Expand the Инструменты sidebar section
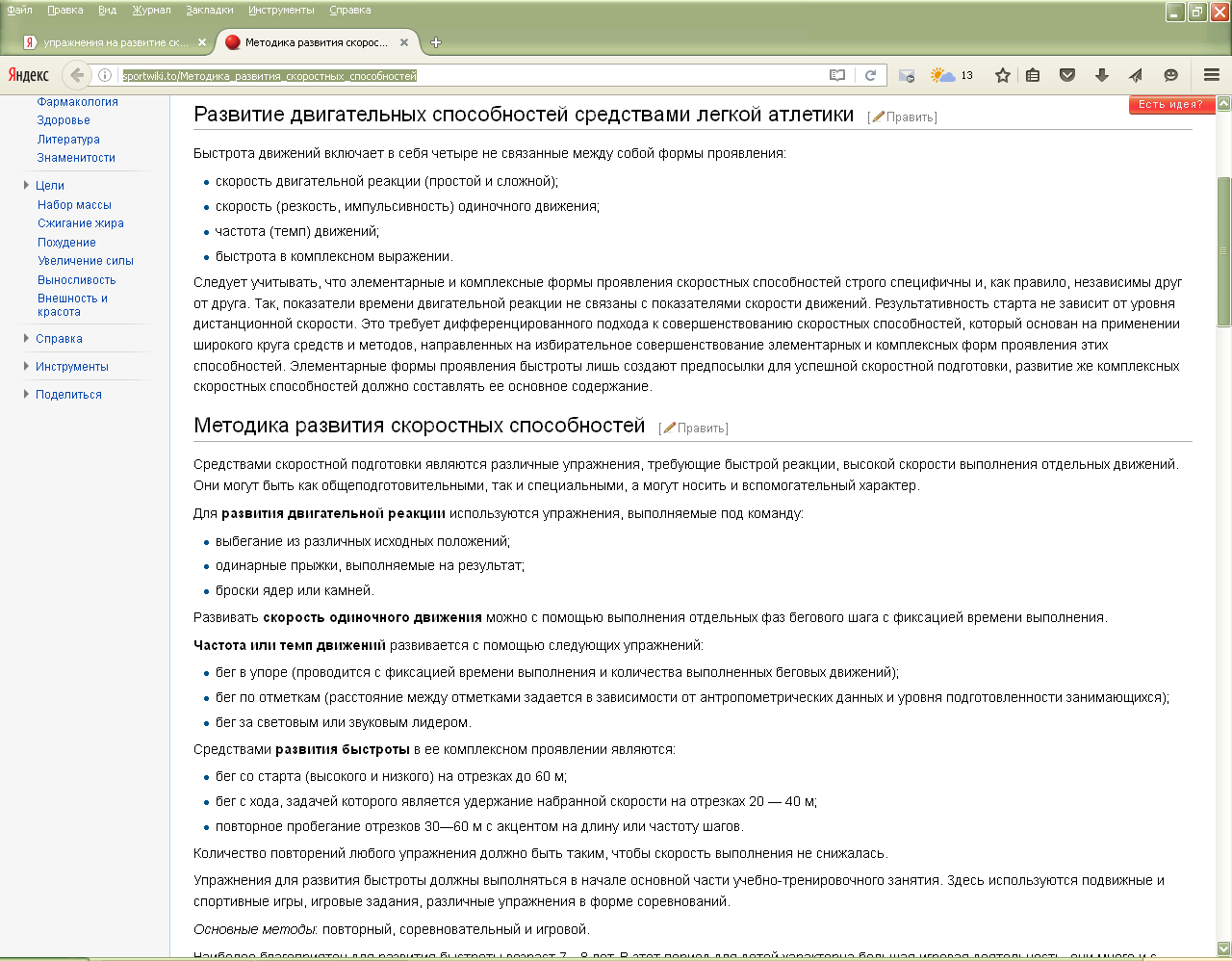Screen dimensions: 1232x961 pos(72,367)
